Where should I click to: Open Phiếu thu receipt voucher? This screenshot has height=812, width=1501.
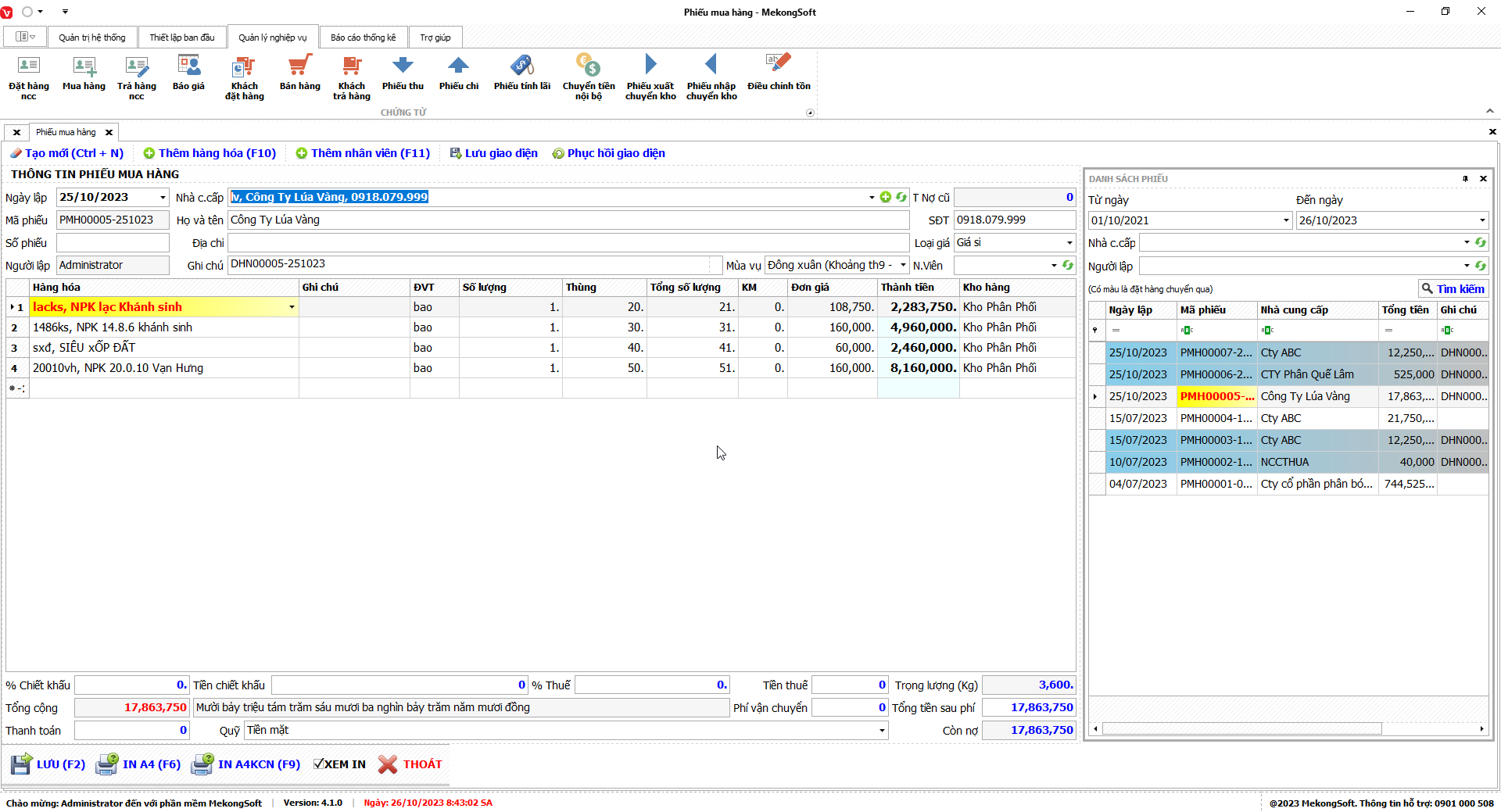[403, 74]
